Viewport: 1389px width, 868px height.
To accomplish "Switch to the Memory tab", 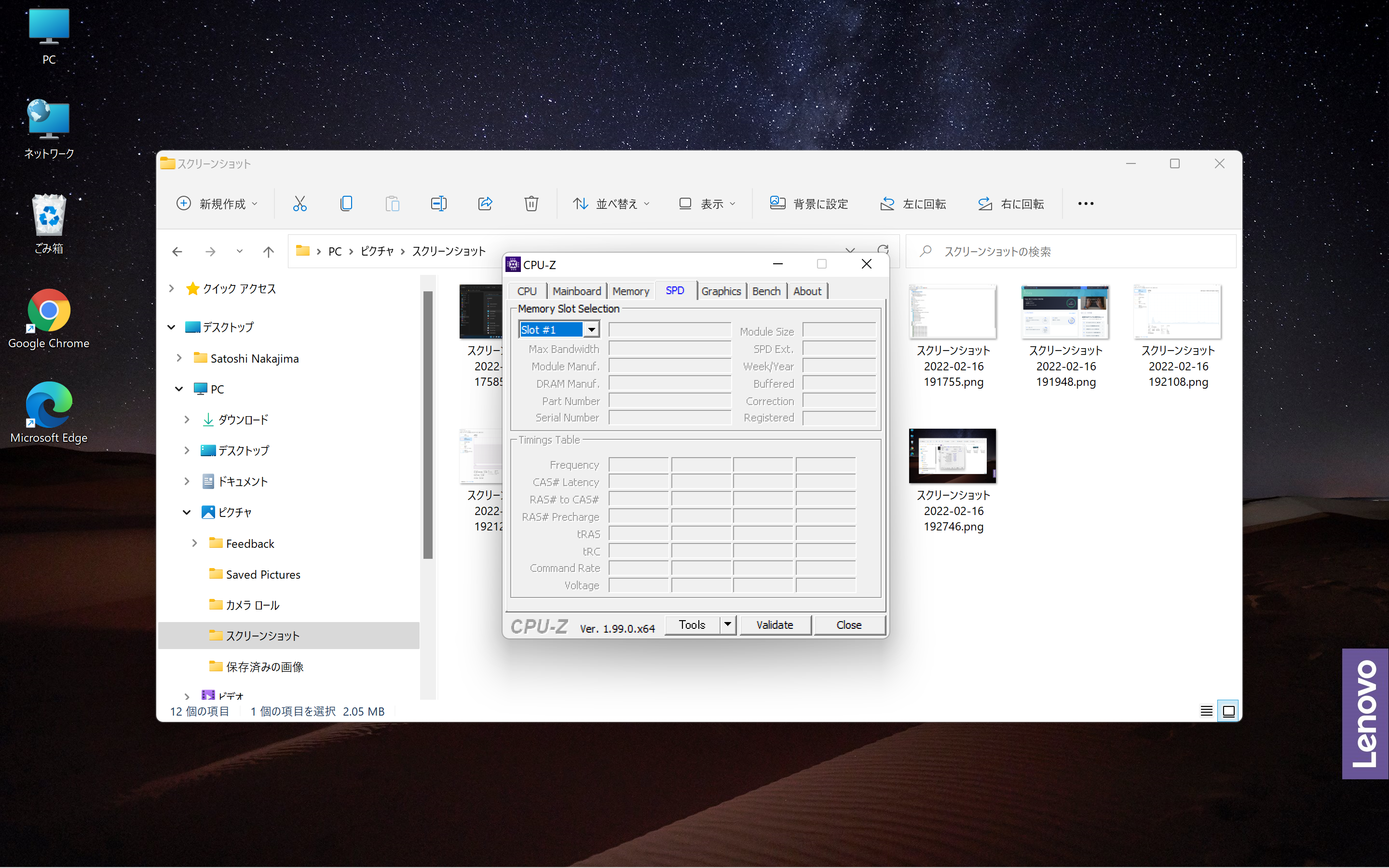I will tap(630, 291).
